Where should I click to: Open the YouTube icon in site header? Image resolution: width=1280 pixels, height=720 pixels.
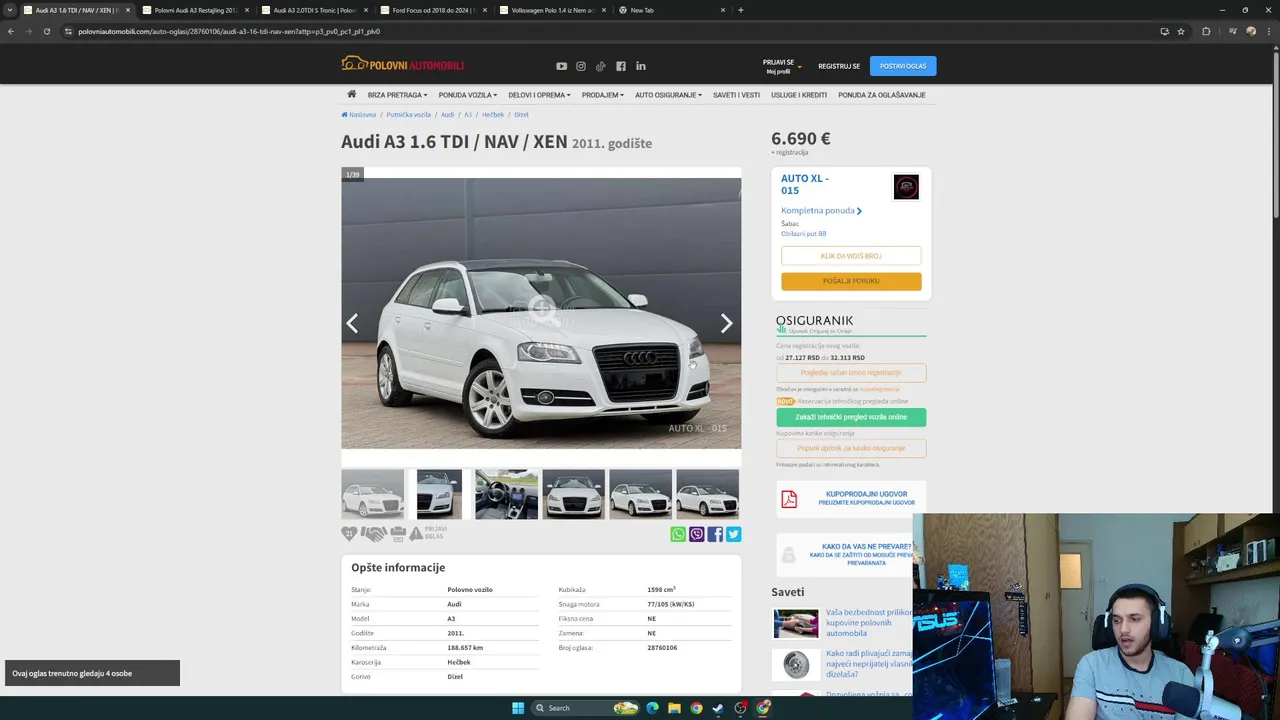(561, 66)
